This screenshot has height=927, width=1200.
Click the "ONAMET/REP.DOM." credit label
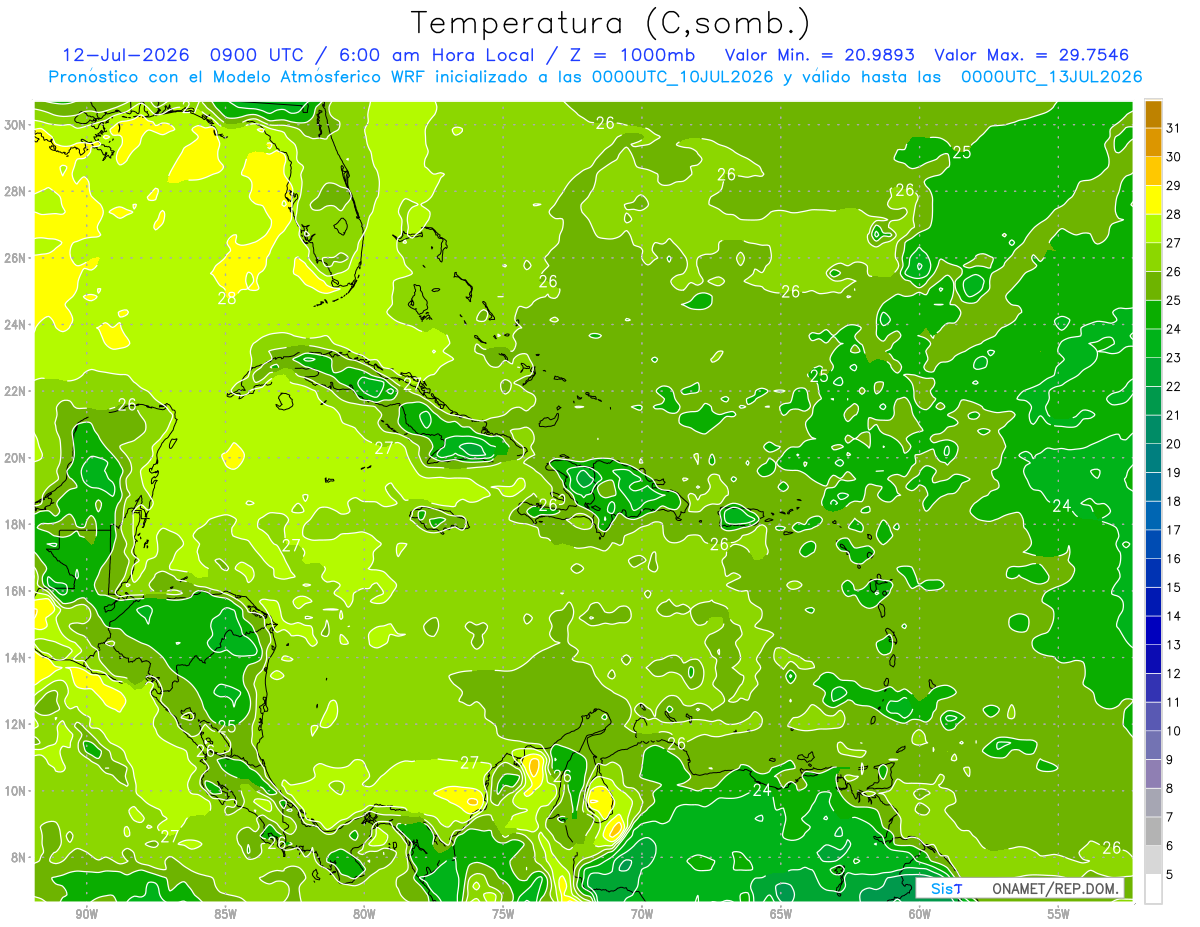pyautogui.click(x=1057, y=888)
